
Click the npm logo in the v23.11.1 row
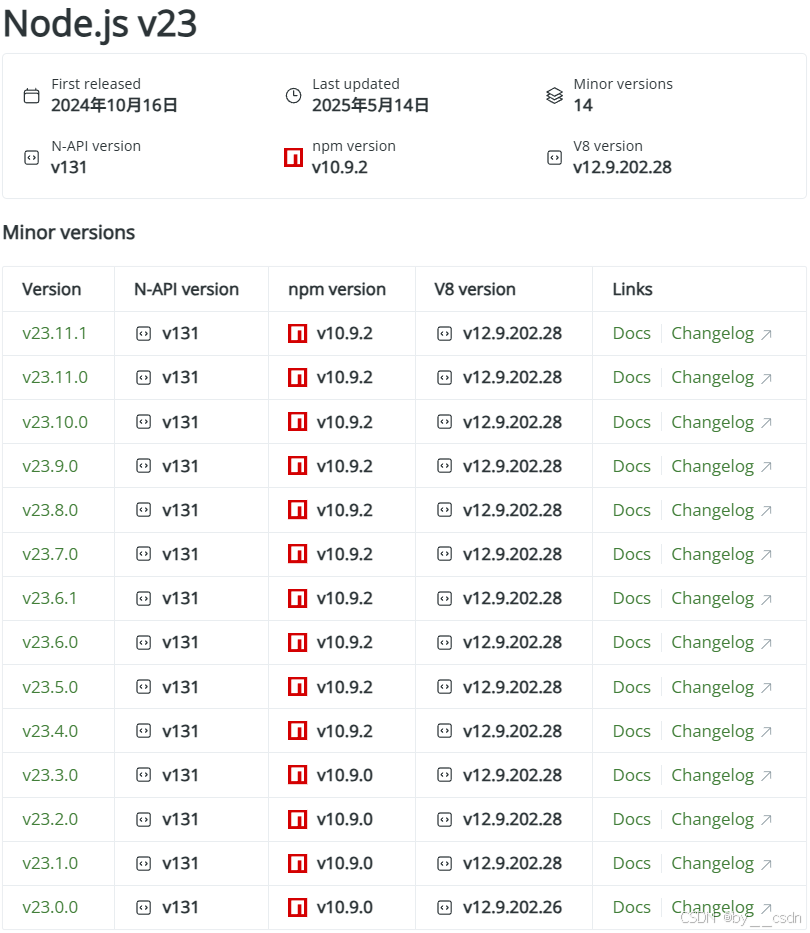pyautogui.click(x=298, y=334)
